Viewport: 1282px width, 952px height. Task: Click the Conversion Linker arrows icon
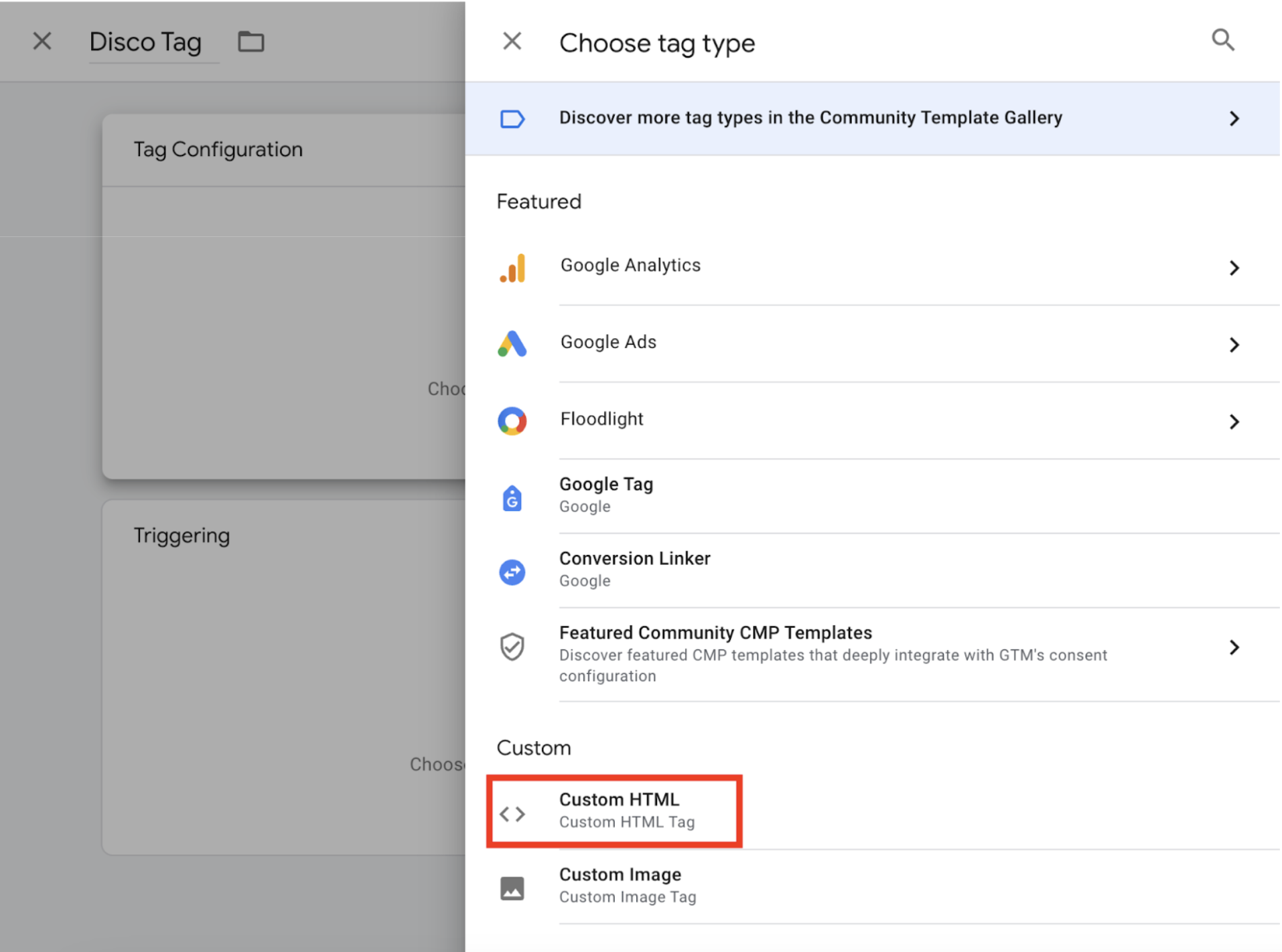[x=512, y=572]
